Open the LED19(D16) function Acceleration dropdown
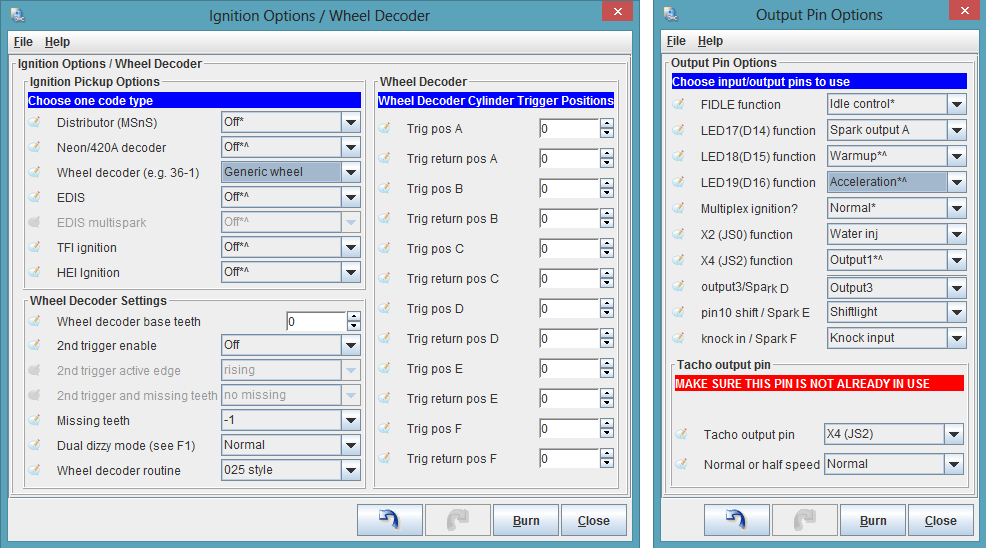Screen dimensions: 986x548 pos(897,182)
